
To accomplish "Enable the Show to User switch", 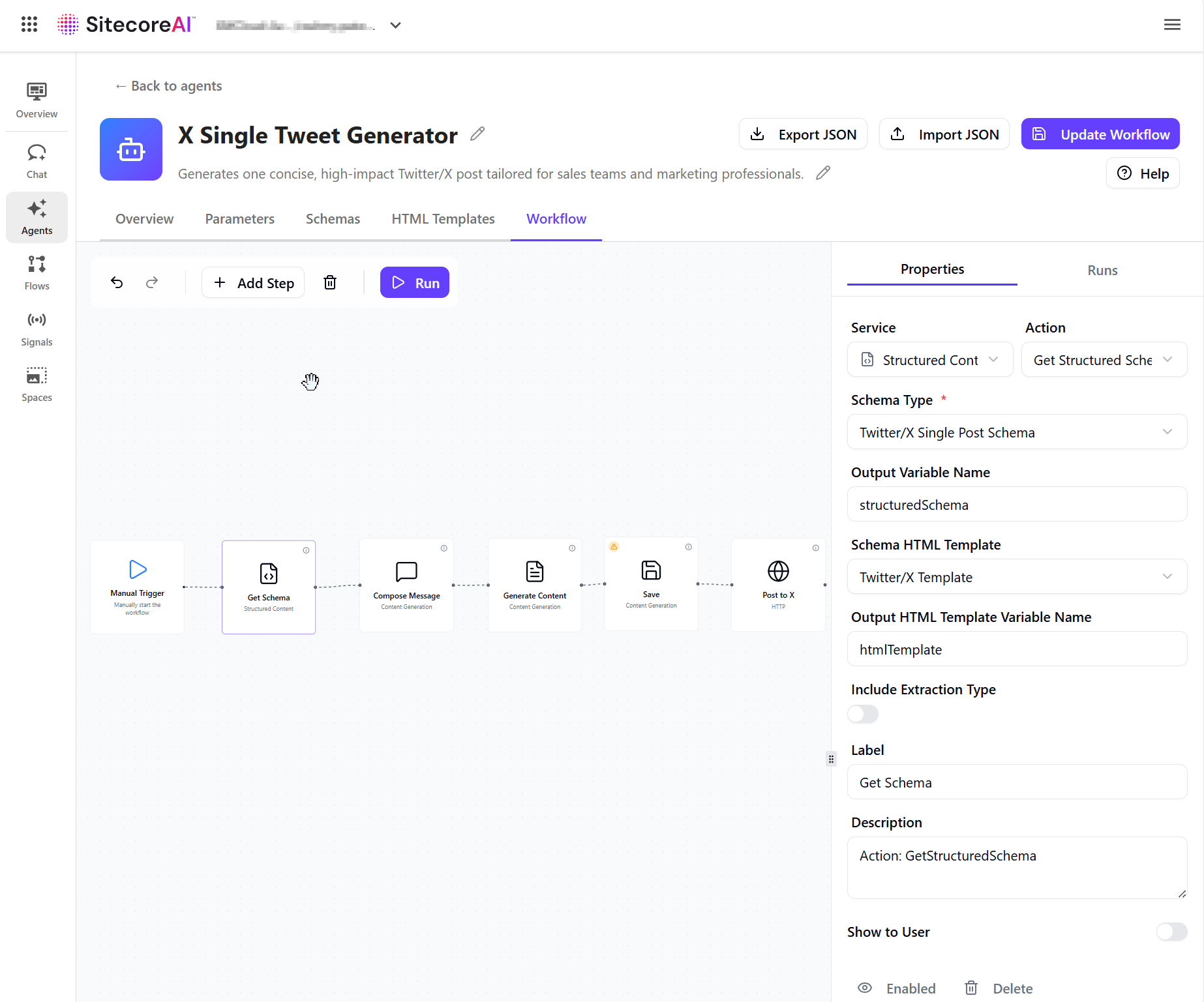I will click(1171, 932).
